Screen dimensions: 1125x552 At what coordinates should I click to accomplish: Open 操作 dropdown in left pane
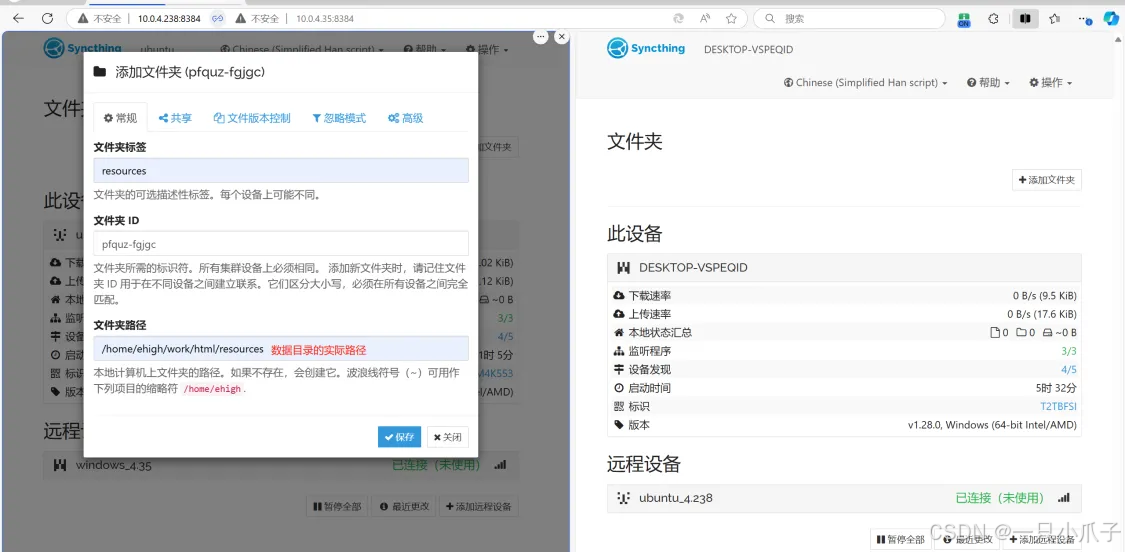click(x=487, y=50)
